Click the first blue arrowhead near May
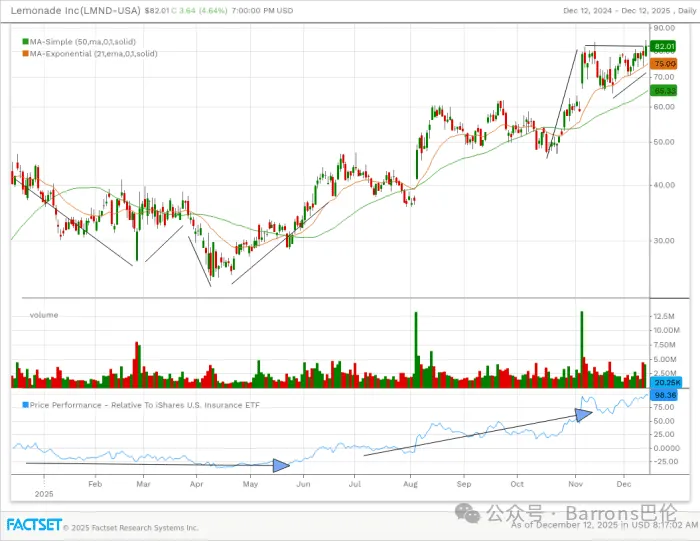The image size is (700, 541). click(x=281, y=464)
